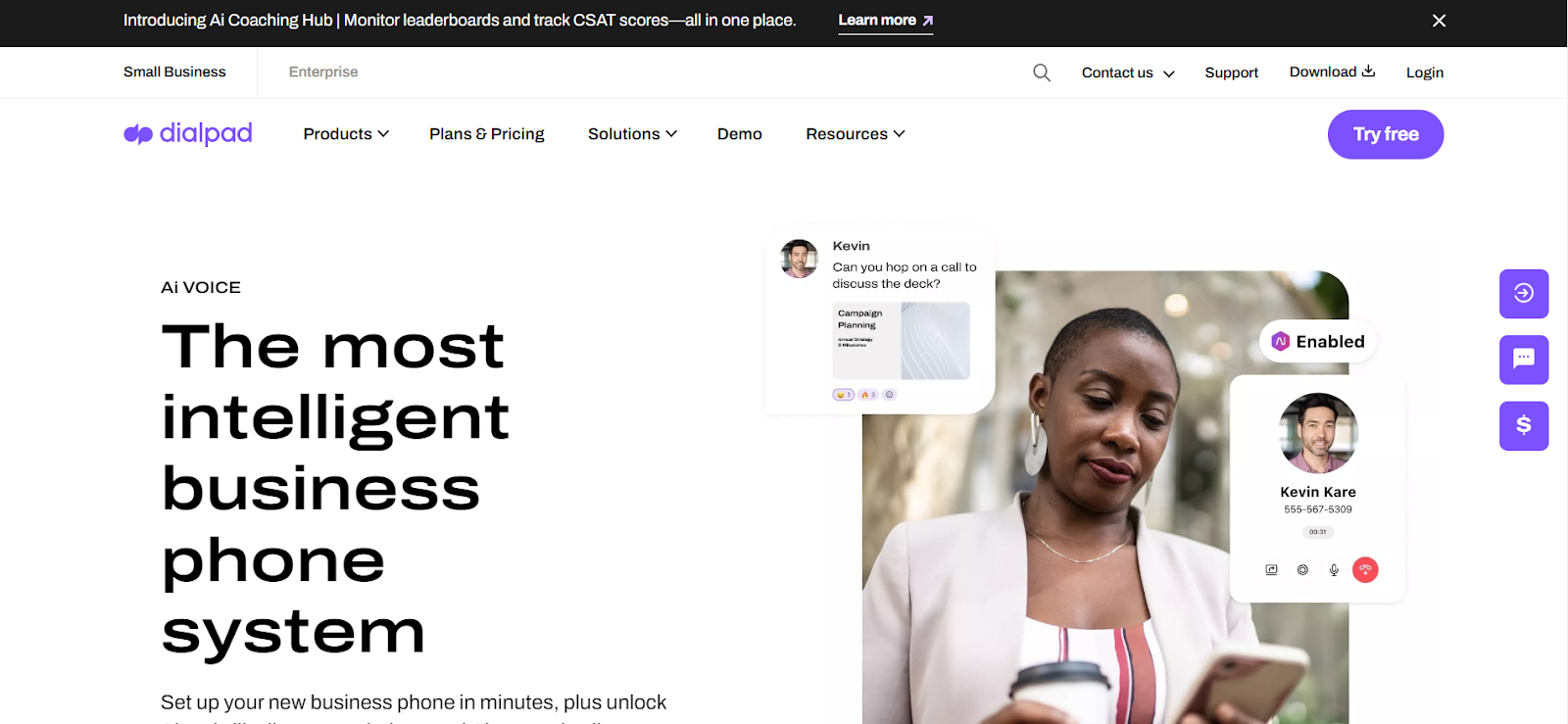This screenshot has height=724, width=1568.
Task: Click the message 'Can you hop on a call'
Action: [905, 275]
